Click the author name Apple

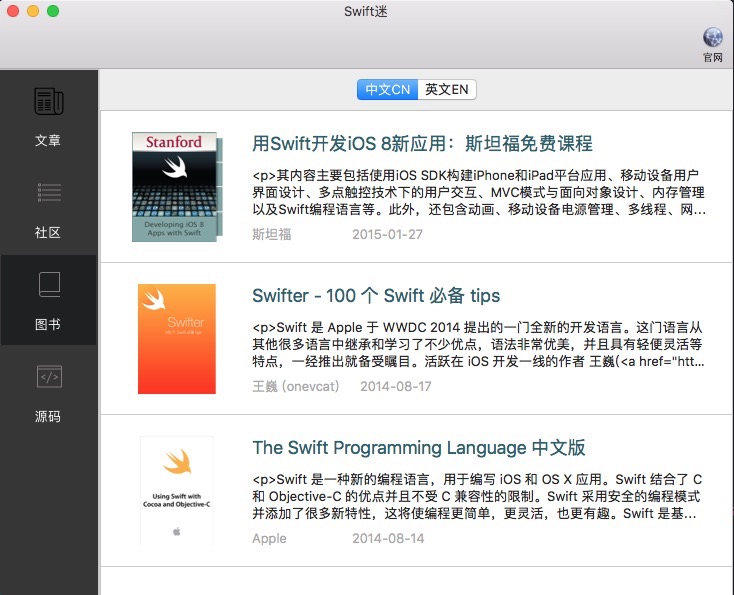pos(269,538)
